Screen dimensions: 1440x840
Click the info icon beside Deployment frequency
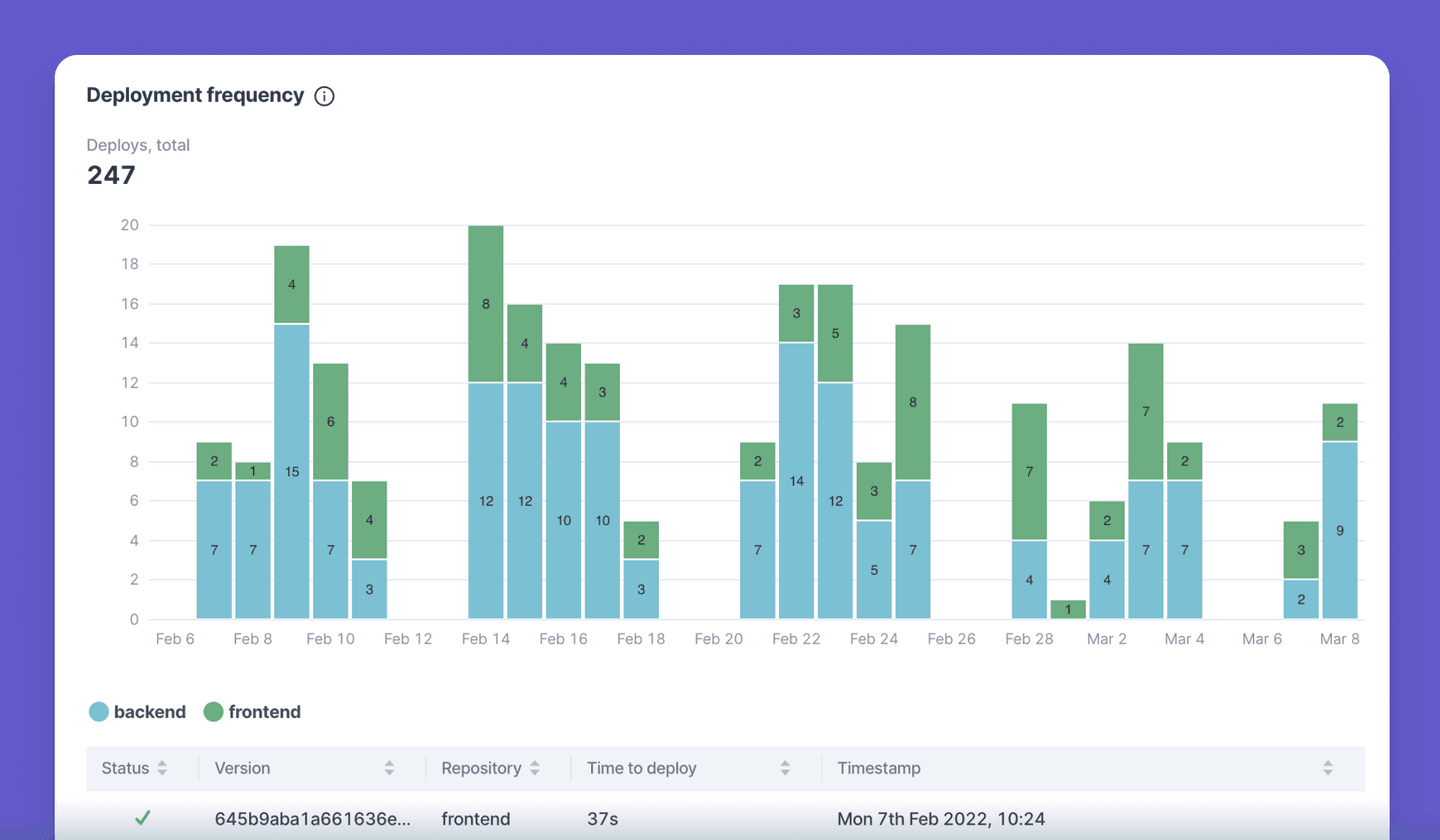pos(323,95)
